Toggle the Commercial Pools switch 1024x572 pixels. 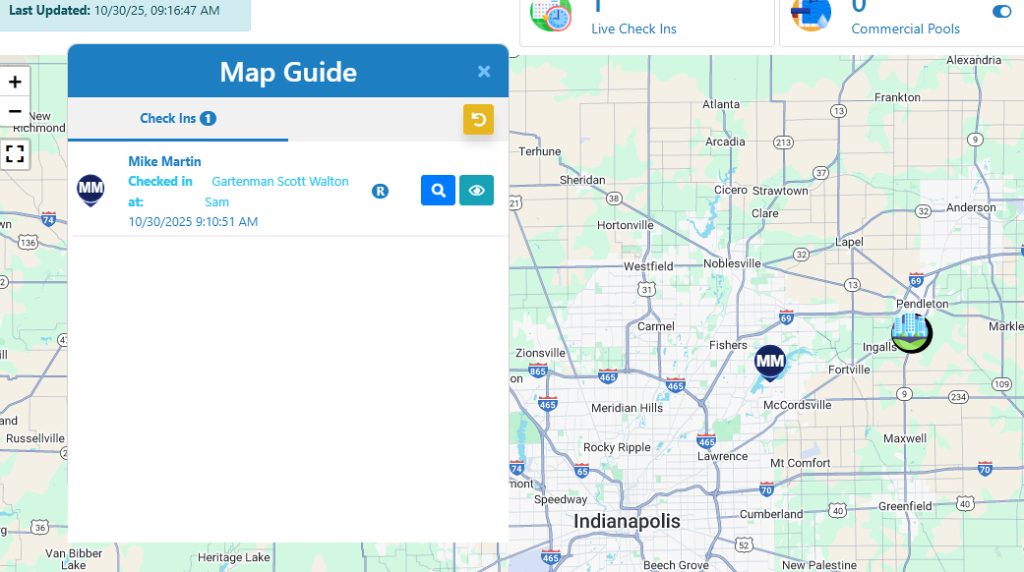[x=1001, y=11]
